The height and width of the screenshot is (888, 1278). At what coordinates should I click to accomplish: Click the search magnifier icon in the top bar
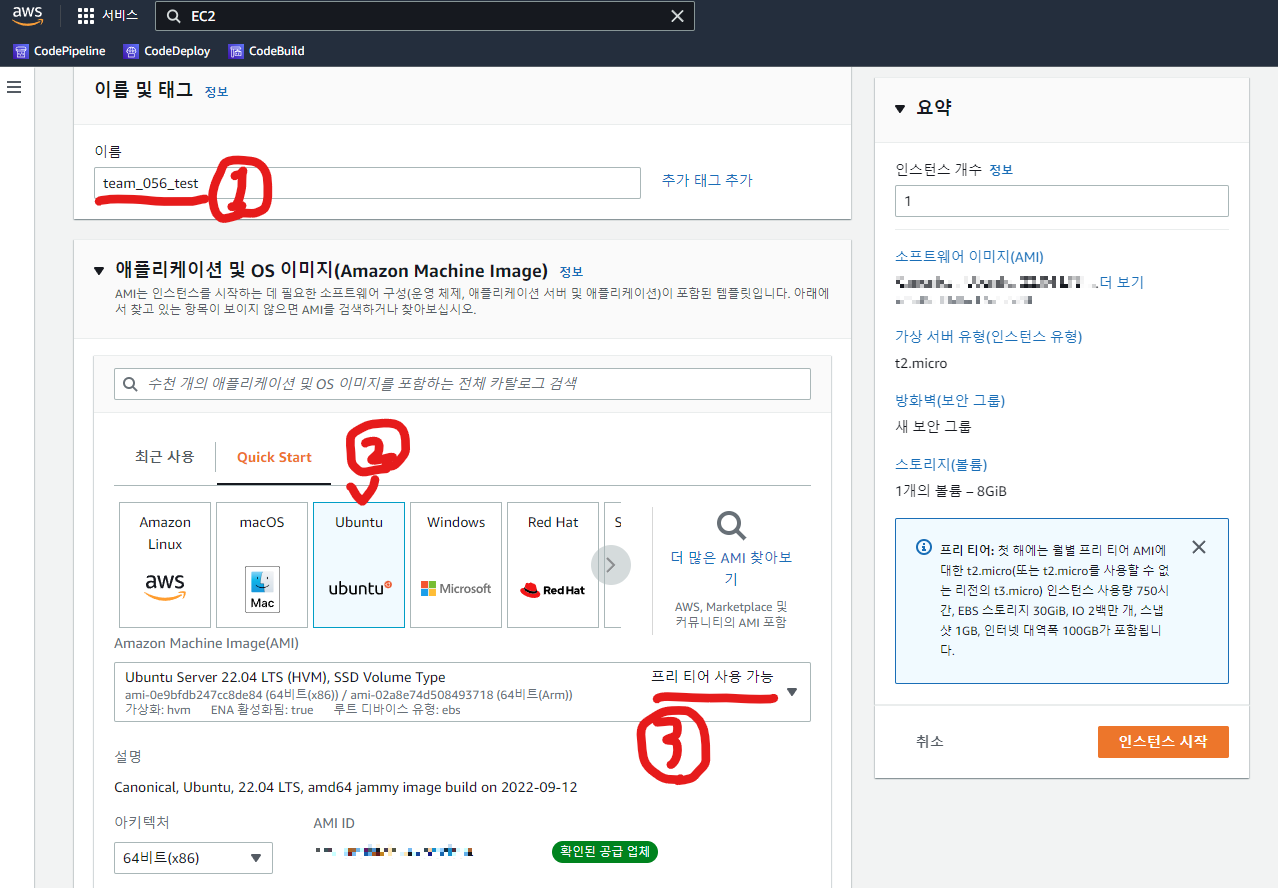[x=173, y=16]
